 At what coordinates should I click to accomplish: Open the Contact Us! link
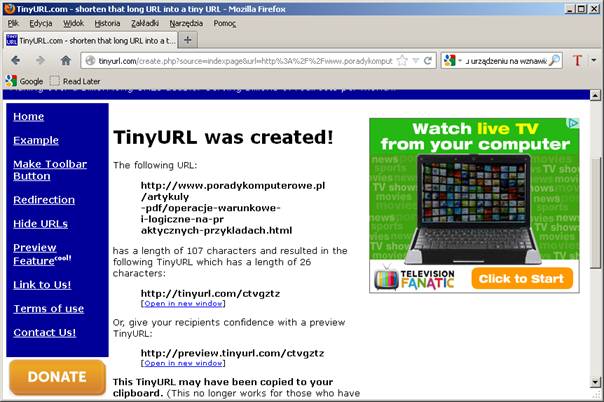click(45, 332)
